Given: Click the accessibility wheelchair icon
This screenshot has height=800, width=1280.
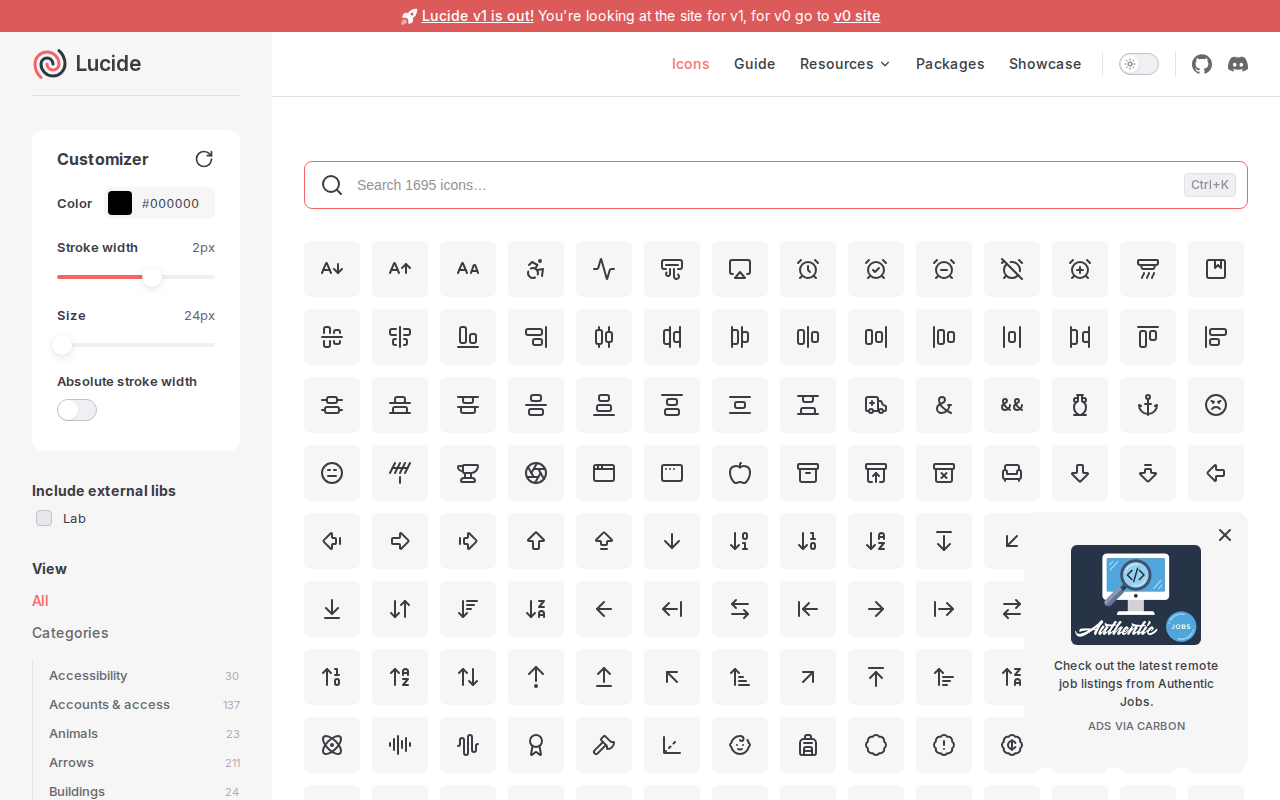Looking at the screenshot, I should click(x=536, y=269).
